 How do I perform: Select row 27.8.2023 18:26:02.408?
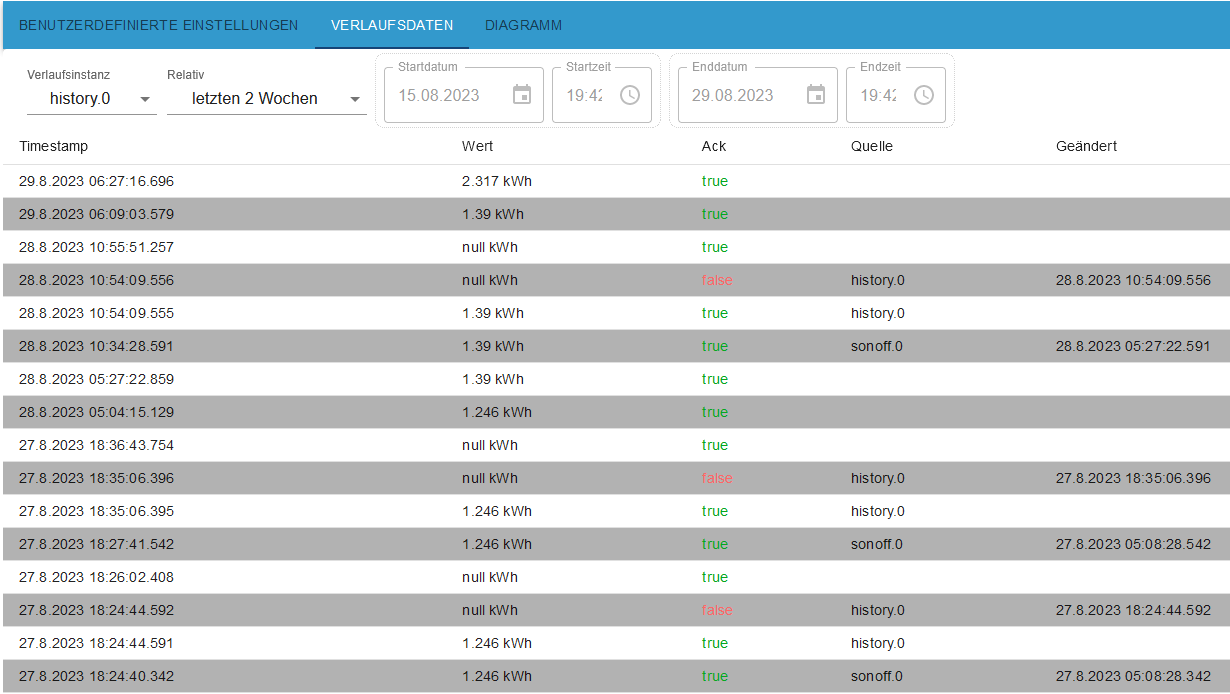tap(615, 577)
